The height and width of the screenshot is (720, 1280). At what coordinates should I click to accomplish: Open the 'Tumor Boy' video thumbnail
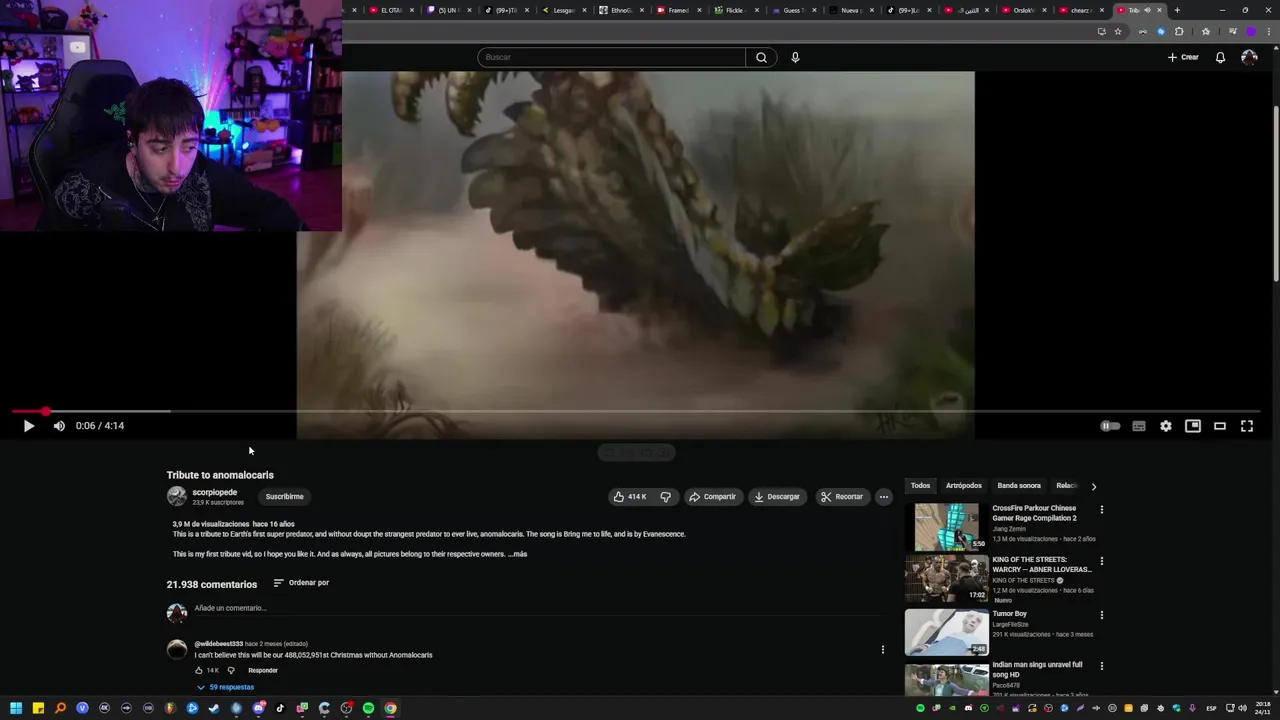[x=946, y=632]
